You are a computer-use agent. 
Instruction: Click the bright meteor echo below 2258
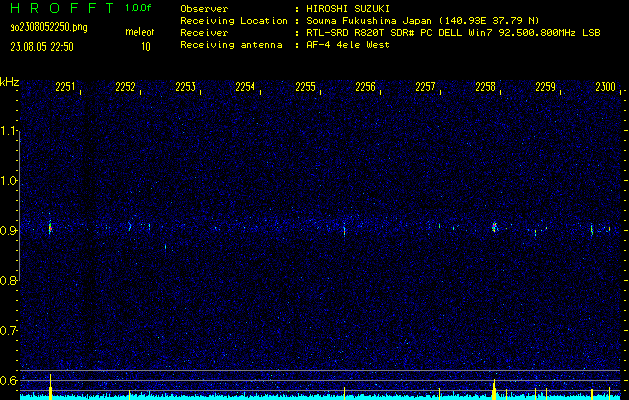point(494,227)
